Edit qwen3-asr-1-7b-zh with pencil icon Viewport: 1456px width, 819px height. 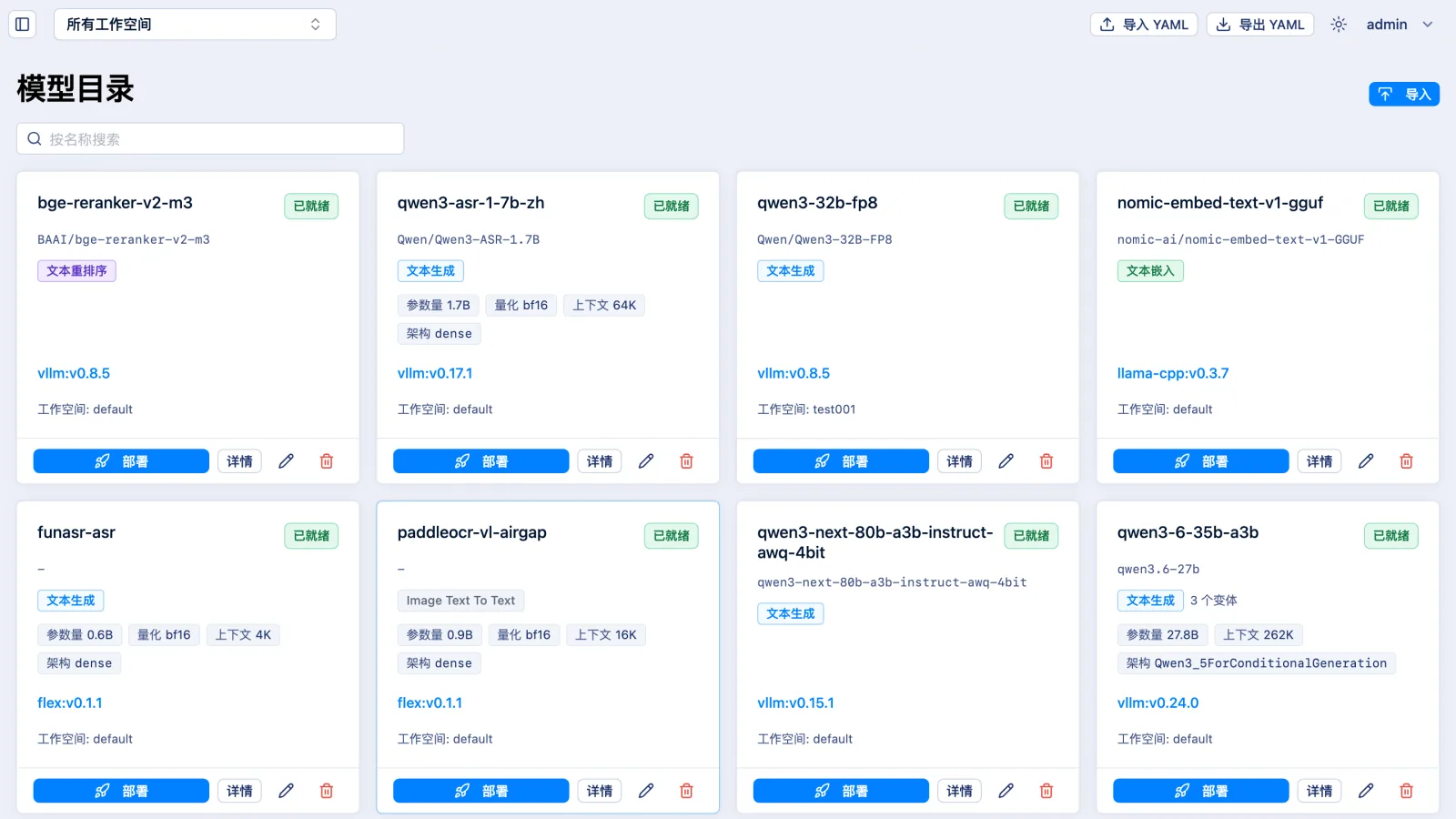pyautogui.click(x=646, y=461)
